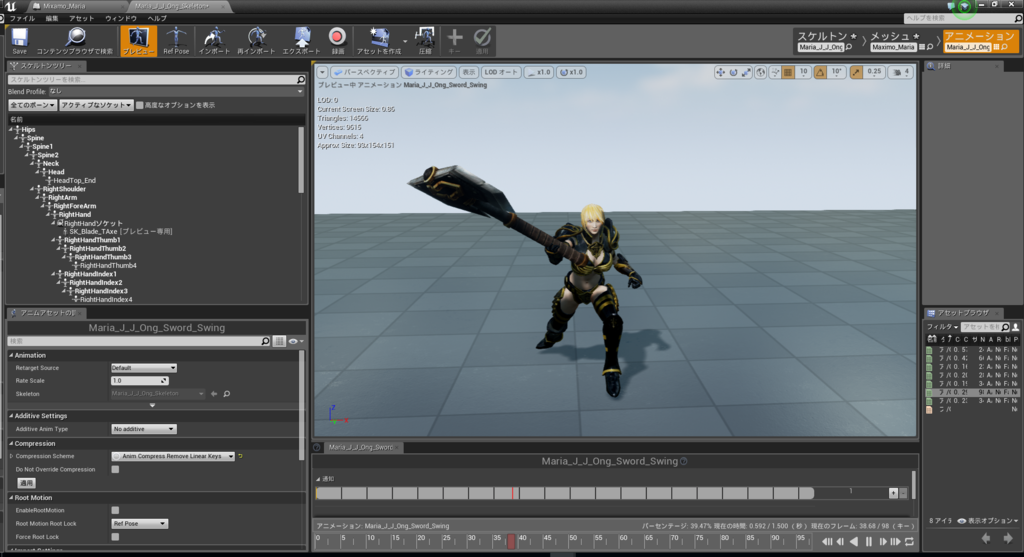Check the advanced options (高度なオプションを表示) checkbox
The width and height of the screenshot is (1024, 557).
pos(140,105)
